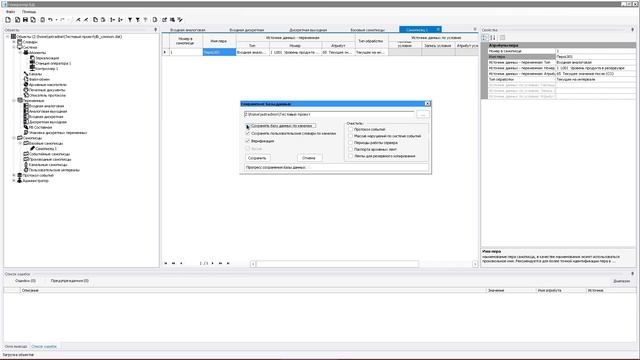Sort properties alphabetically in Свойства panel
The image size is (640, 360).
[493, 38]
